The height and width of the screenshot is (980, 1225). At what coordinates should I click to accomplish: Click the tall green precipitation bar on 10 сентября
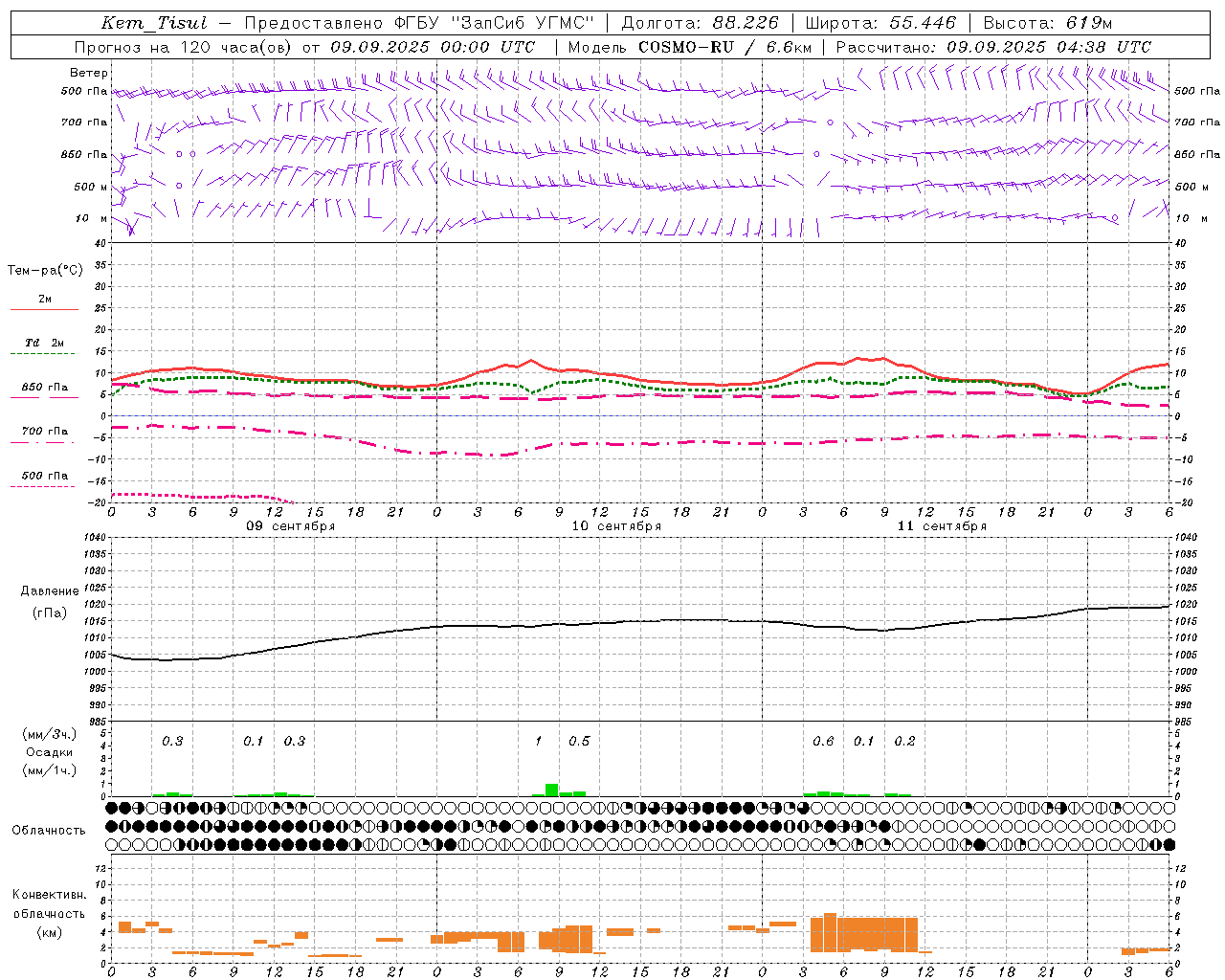pos(552,790)
